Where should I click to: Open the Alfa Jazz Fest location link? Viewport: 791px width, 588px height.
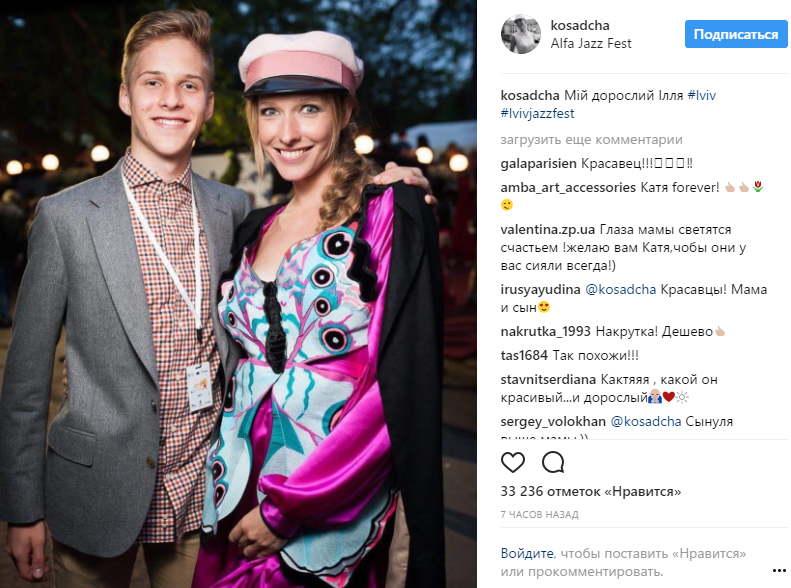point(591,43)
